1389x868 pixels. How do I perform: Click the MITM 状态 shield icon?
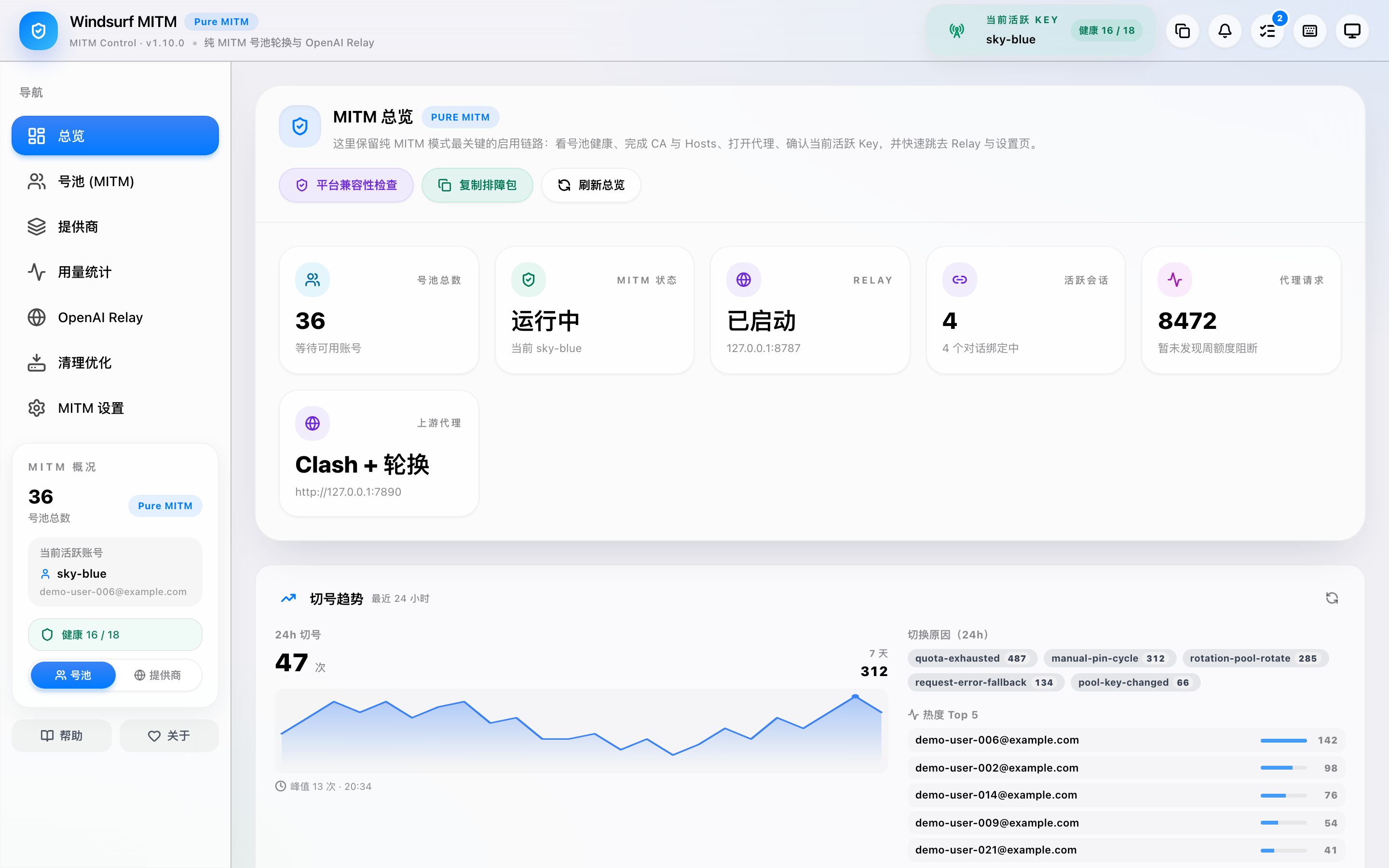(528, 280)
